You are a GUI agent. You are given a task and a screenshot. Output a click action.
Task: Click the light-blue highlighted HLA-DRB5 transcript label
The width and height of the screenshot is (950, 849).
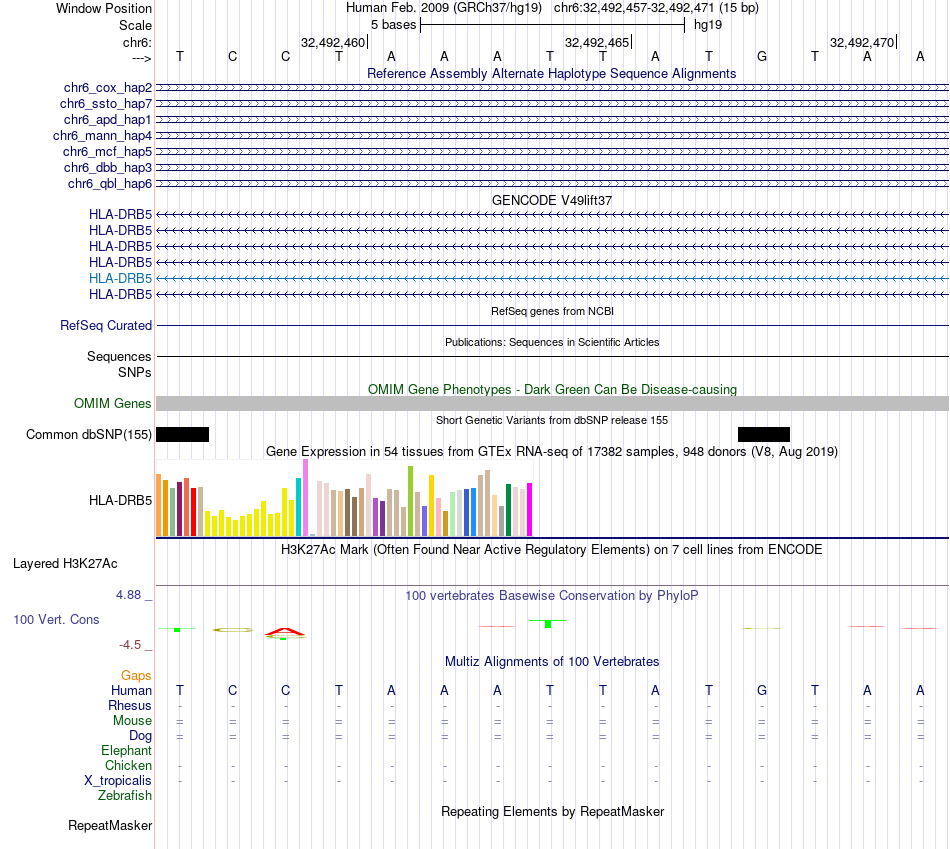pyautogui.click(x=121, y=278)
